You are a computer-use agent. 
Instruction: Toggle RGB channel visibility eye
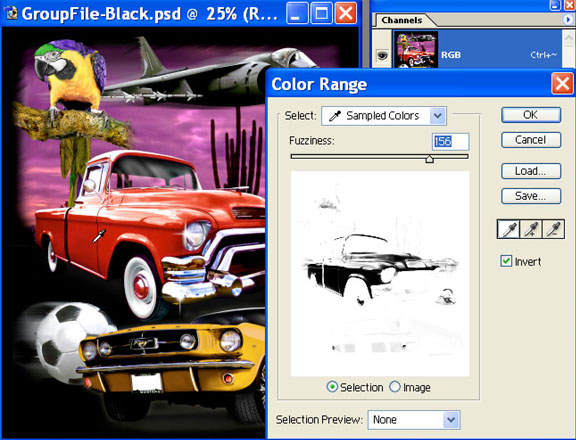coord(382,55)
